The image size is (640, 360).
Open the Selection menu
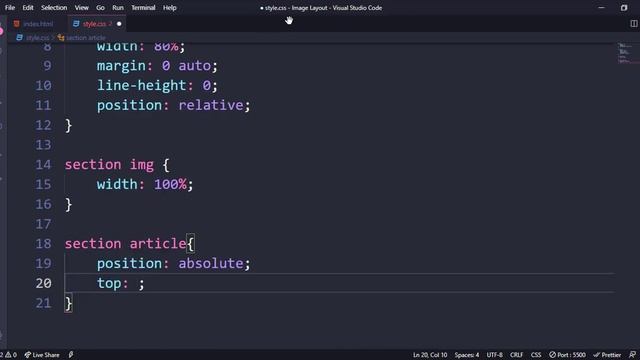tap(54, 8)
